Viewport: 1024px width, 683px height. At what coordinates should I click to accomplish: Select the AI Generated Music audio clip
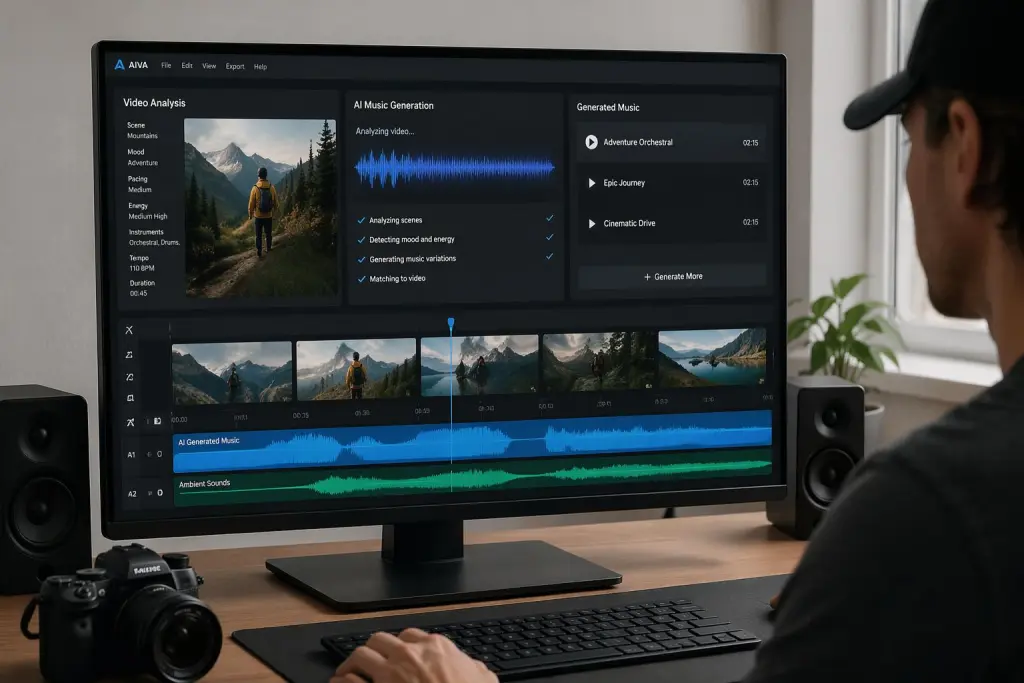coord(472,442)
